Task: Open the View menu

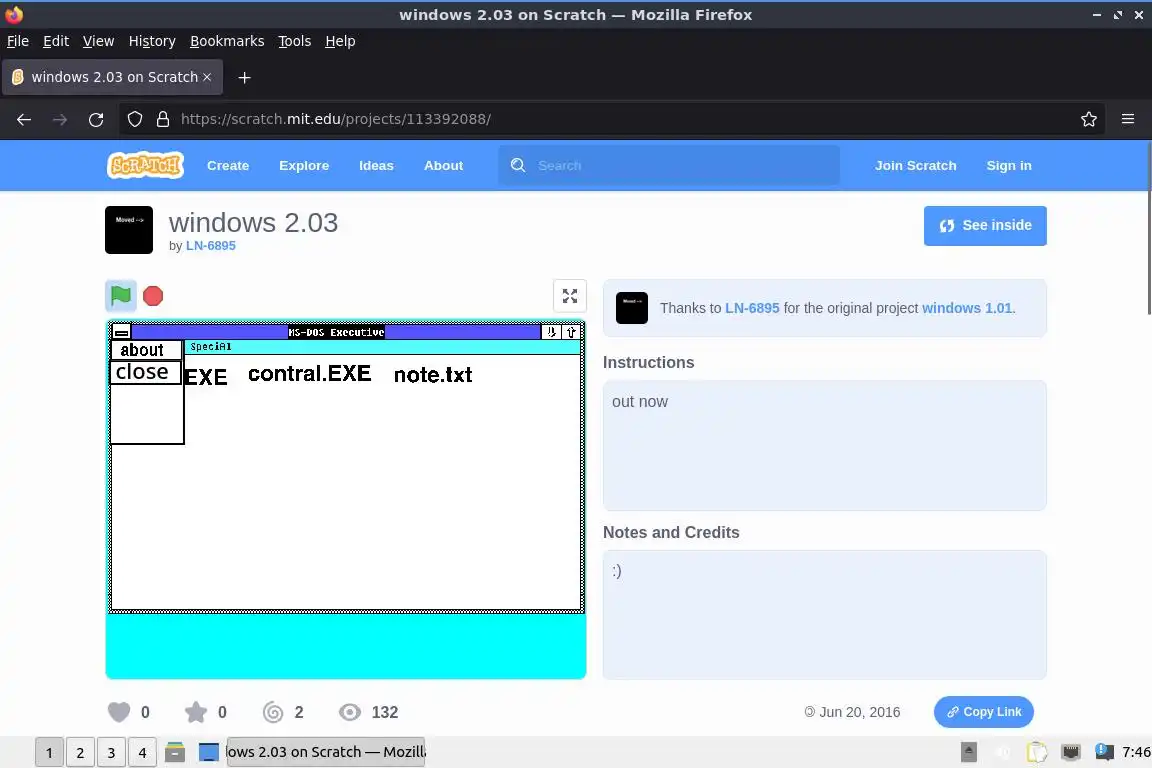Action: tap(98, 41)
